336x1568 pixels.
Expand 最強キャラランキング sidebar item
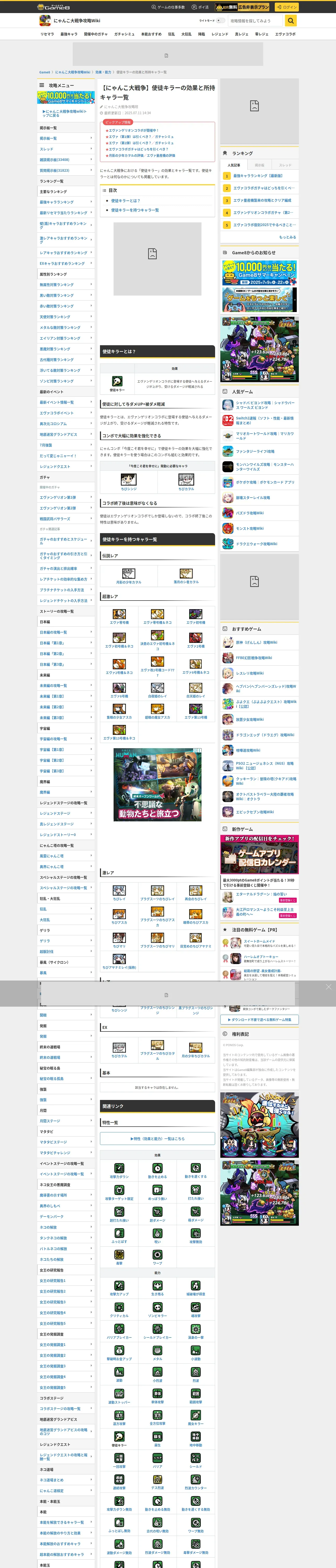(66, 202)
